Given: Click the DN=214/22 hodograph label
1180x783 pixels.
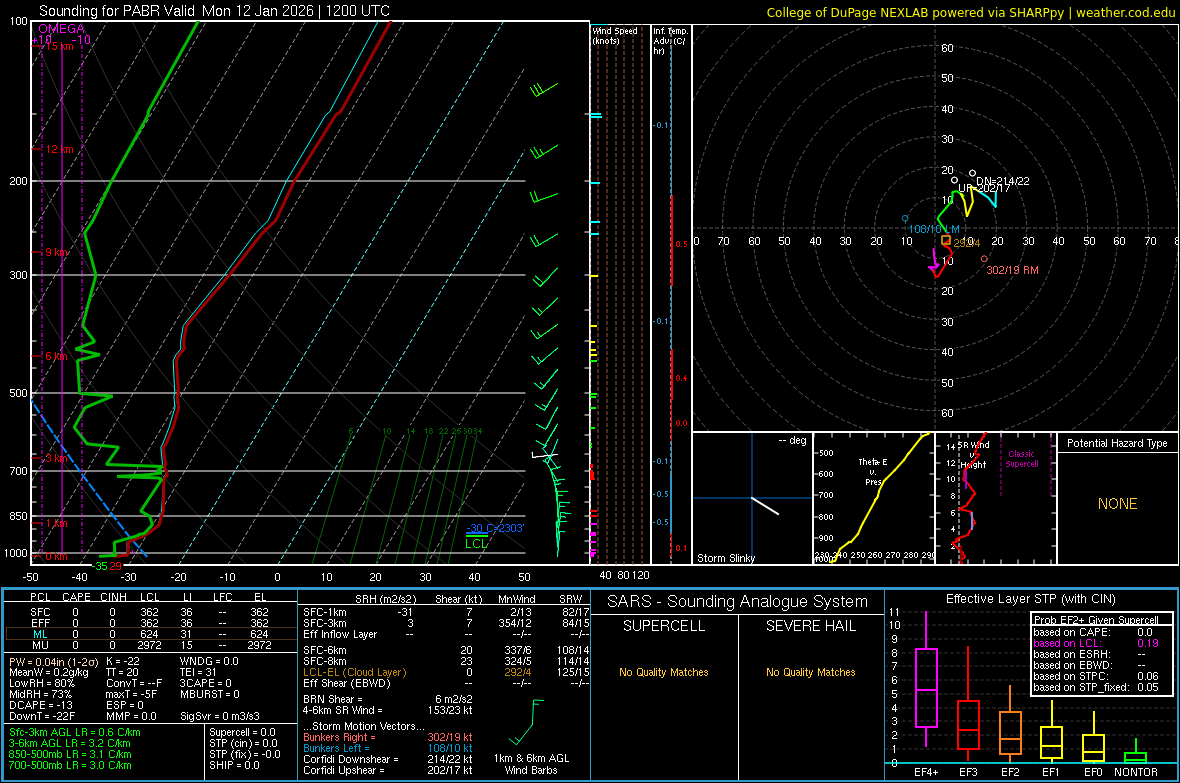Looking at the screenshot, I should pyautogui.click(x=1002, y=181).
